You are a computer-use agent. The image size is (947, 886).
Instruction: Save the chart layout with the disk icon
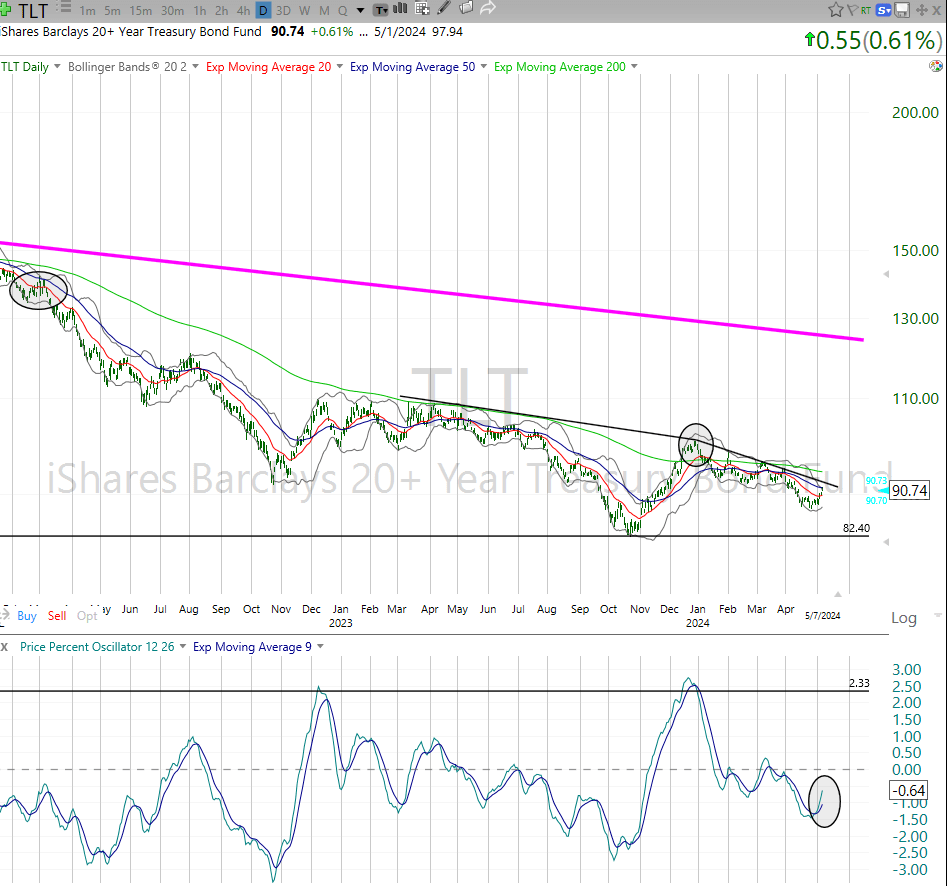(x=901, y=9)
